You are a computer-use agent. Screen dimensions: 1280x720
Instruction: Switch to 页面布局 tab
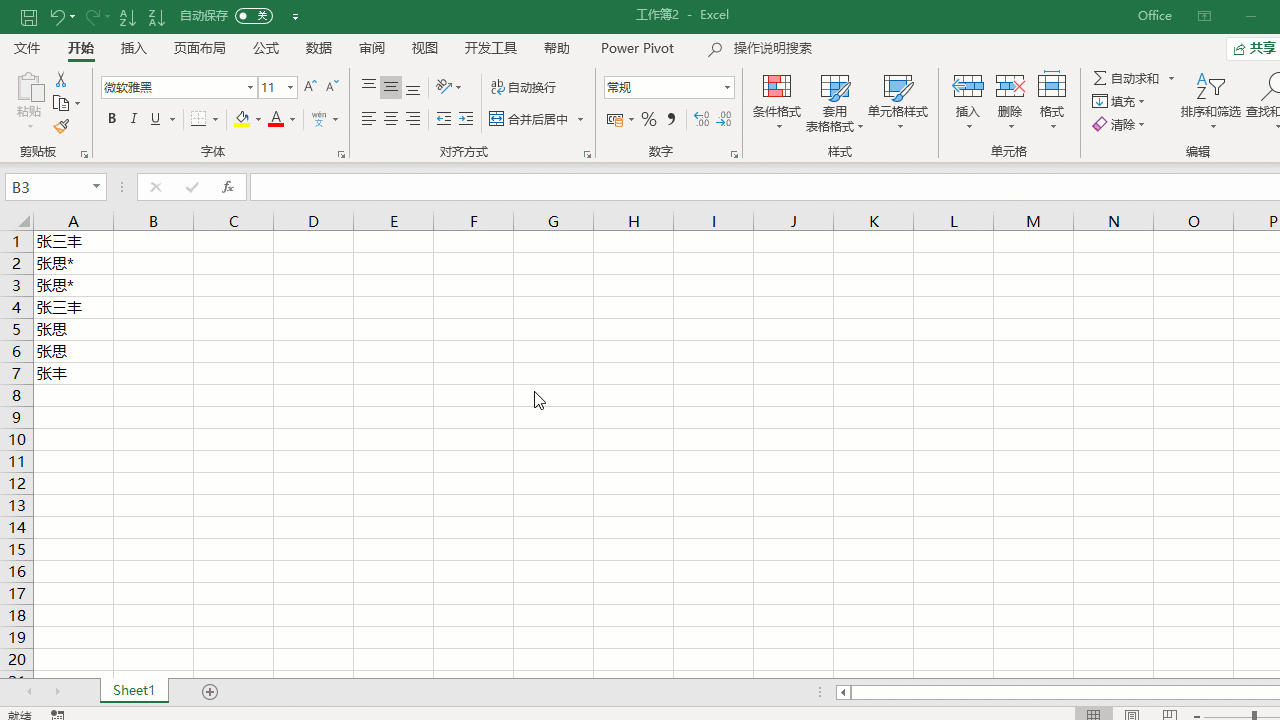pyautogui.click(x=200, y=48)
